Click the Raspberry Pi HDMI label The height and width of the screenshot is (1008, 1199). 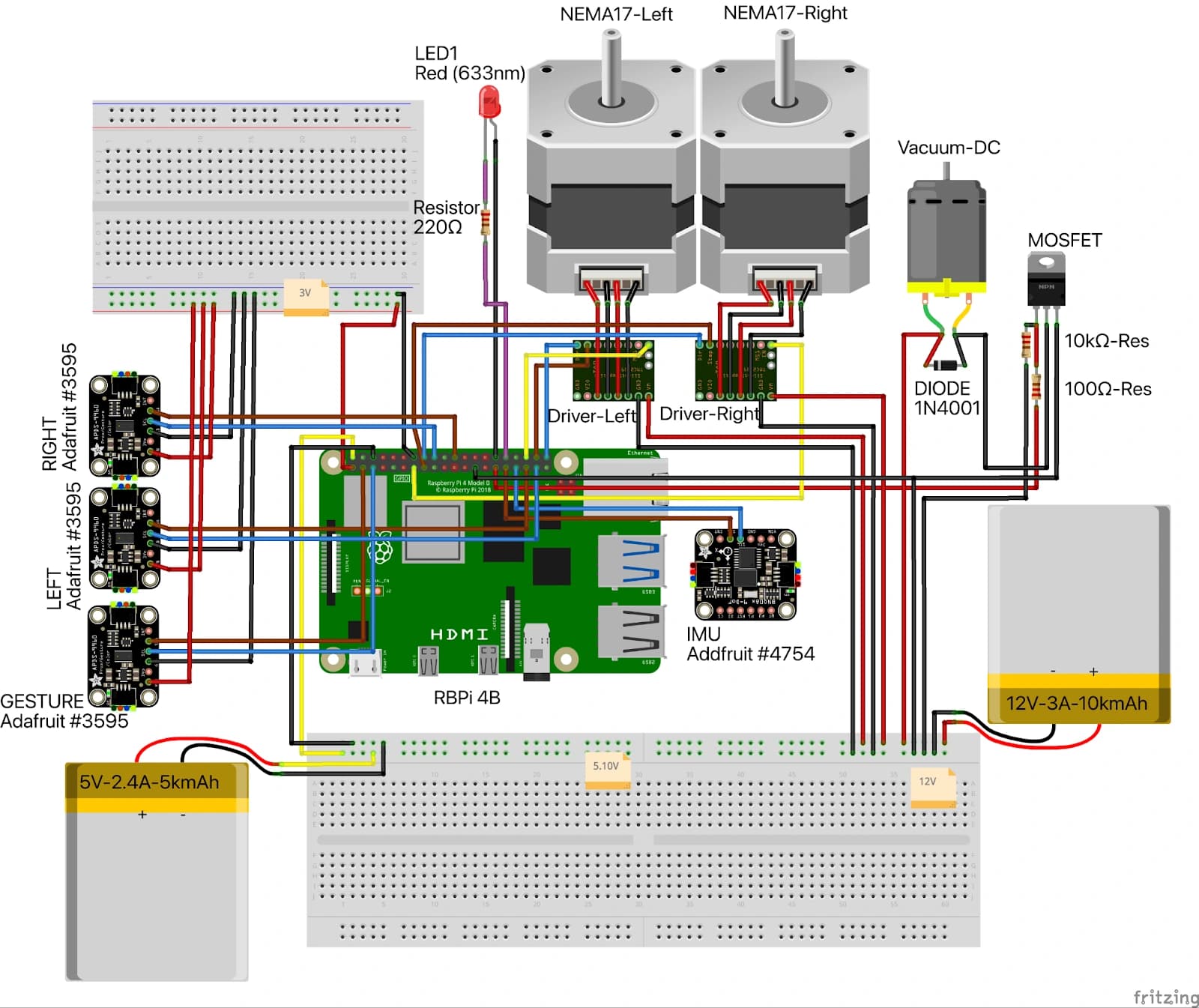point(459,634)
